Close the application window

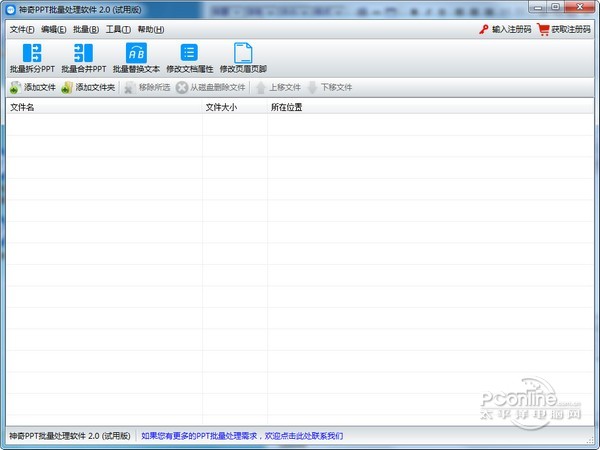click(580, 7)
